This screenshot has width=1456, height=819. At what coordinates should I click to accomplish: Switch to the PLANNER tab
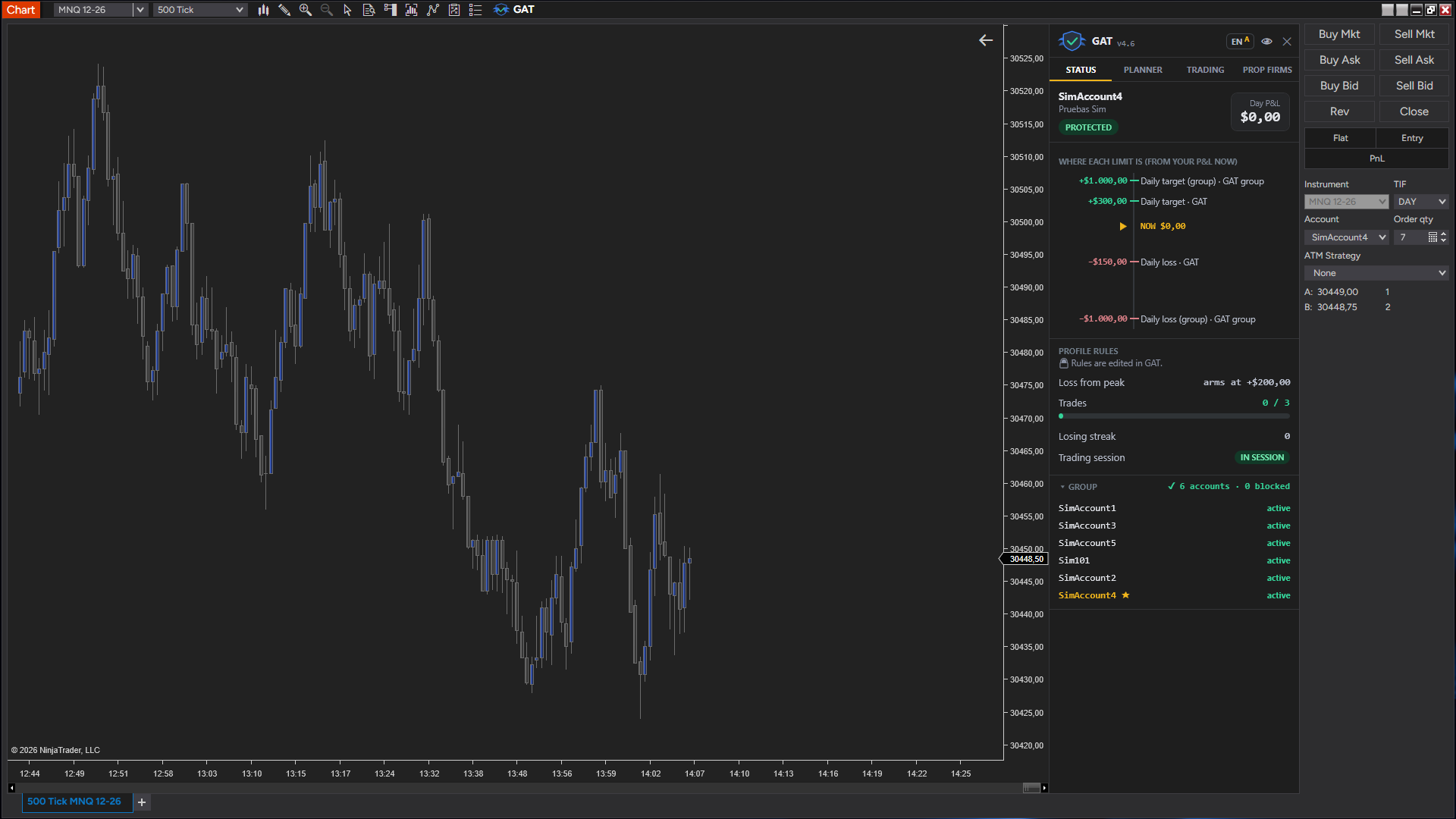(x=1143, y=70)
